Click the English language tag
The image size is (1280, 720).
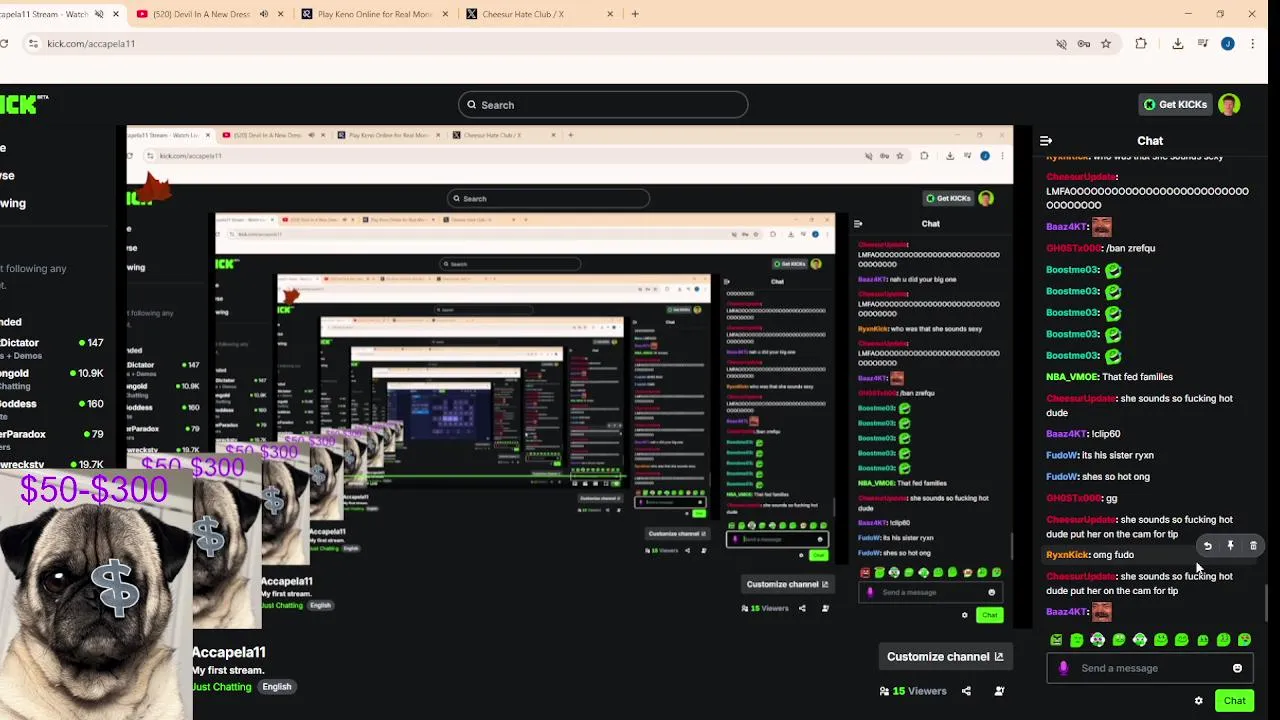[277, 687]
